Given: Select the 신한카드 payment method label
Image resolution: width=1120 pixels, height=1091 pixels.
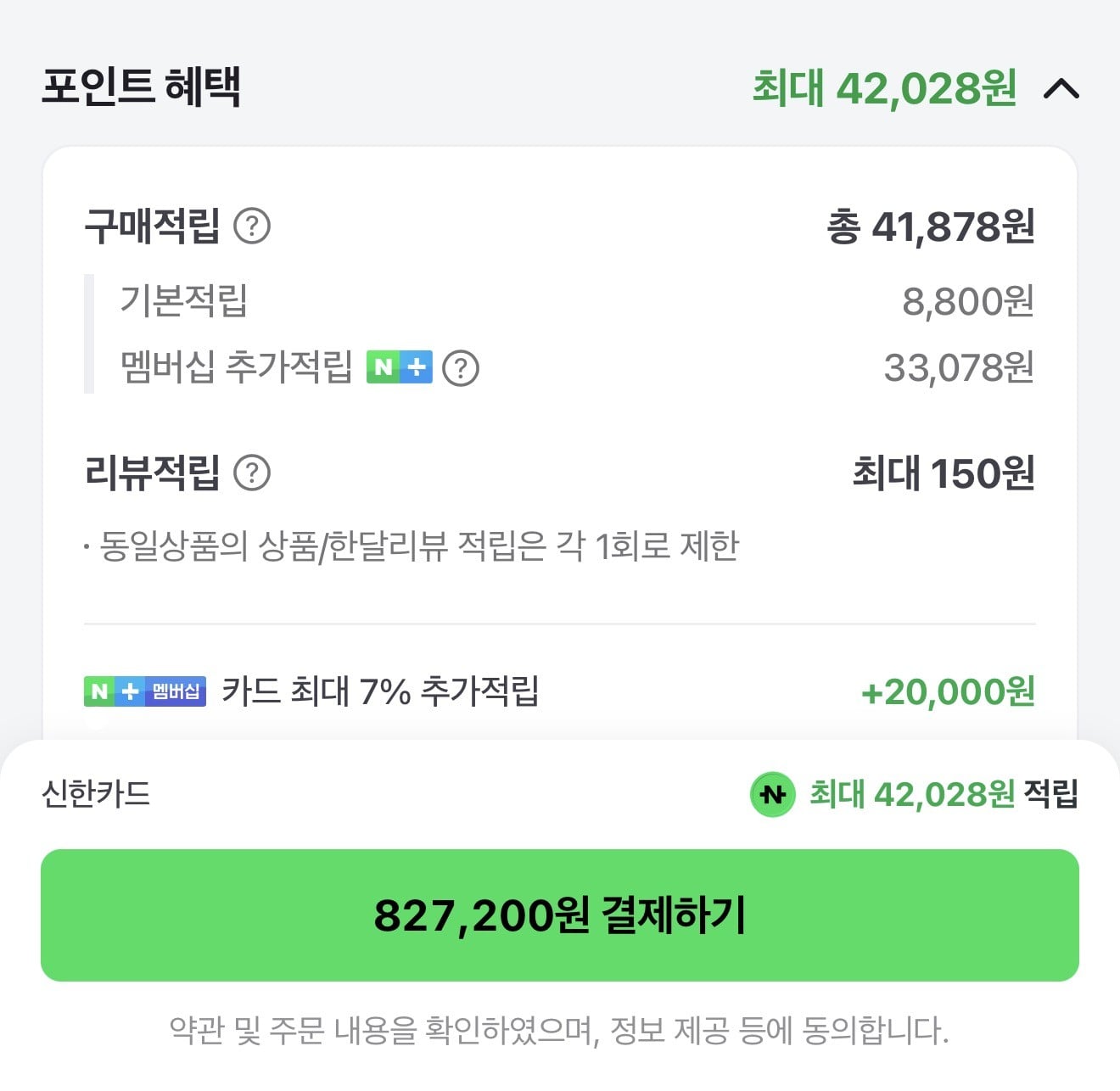Looking at the screenshot, I should [x=96, y=794].
